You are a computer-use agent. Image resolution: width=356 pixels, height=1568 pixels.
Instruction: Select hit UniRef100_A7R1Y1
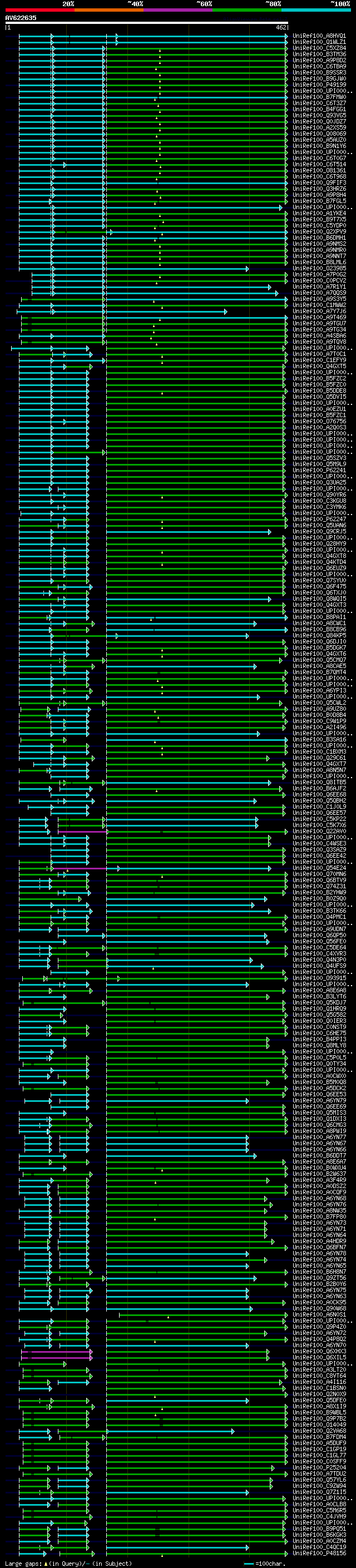(x=319, y=286)
